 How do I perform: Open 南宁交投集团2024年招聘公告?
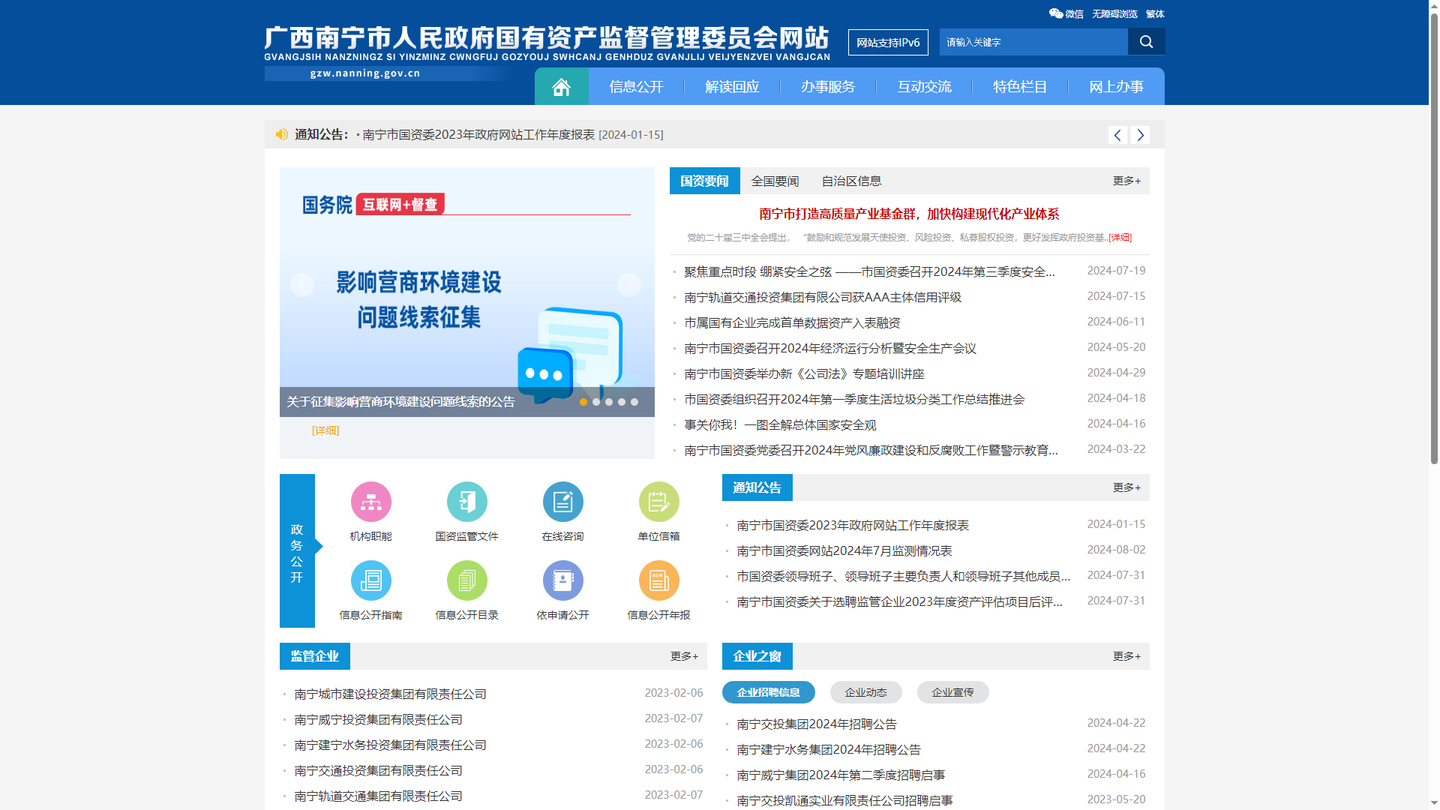pyautogui.click(x=816, y=724)
